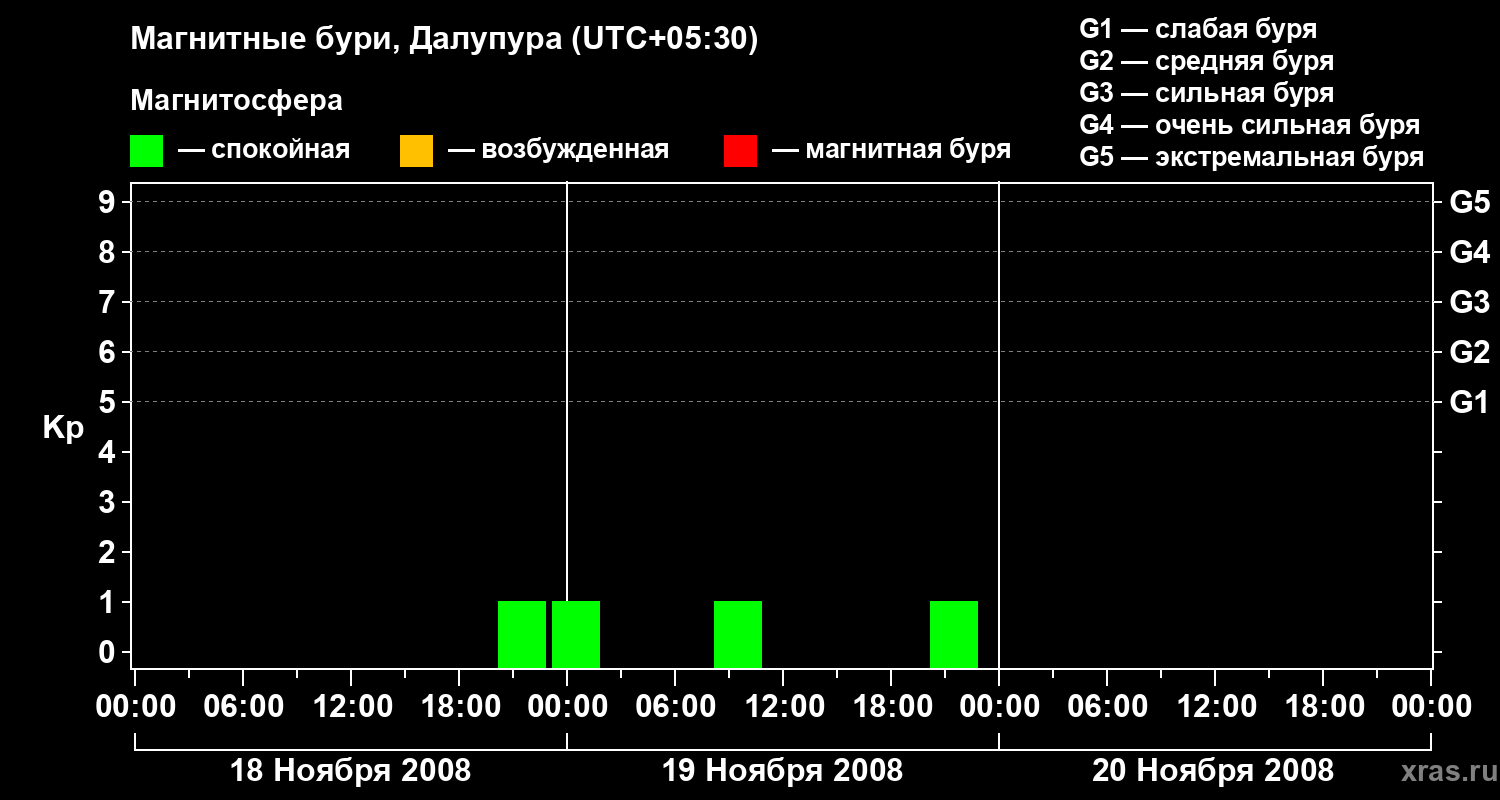
Task: Click the '— возбужденная' legend label
Action: pyautogui.click(x=558, y=150)
